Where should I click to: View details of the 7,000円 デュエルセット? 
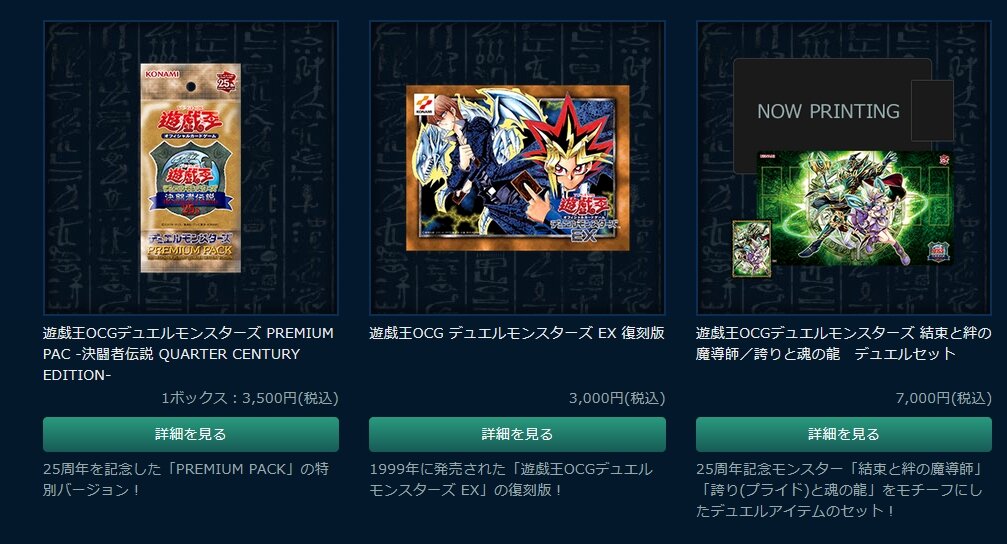point(843,434)
